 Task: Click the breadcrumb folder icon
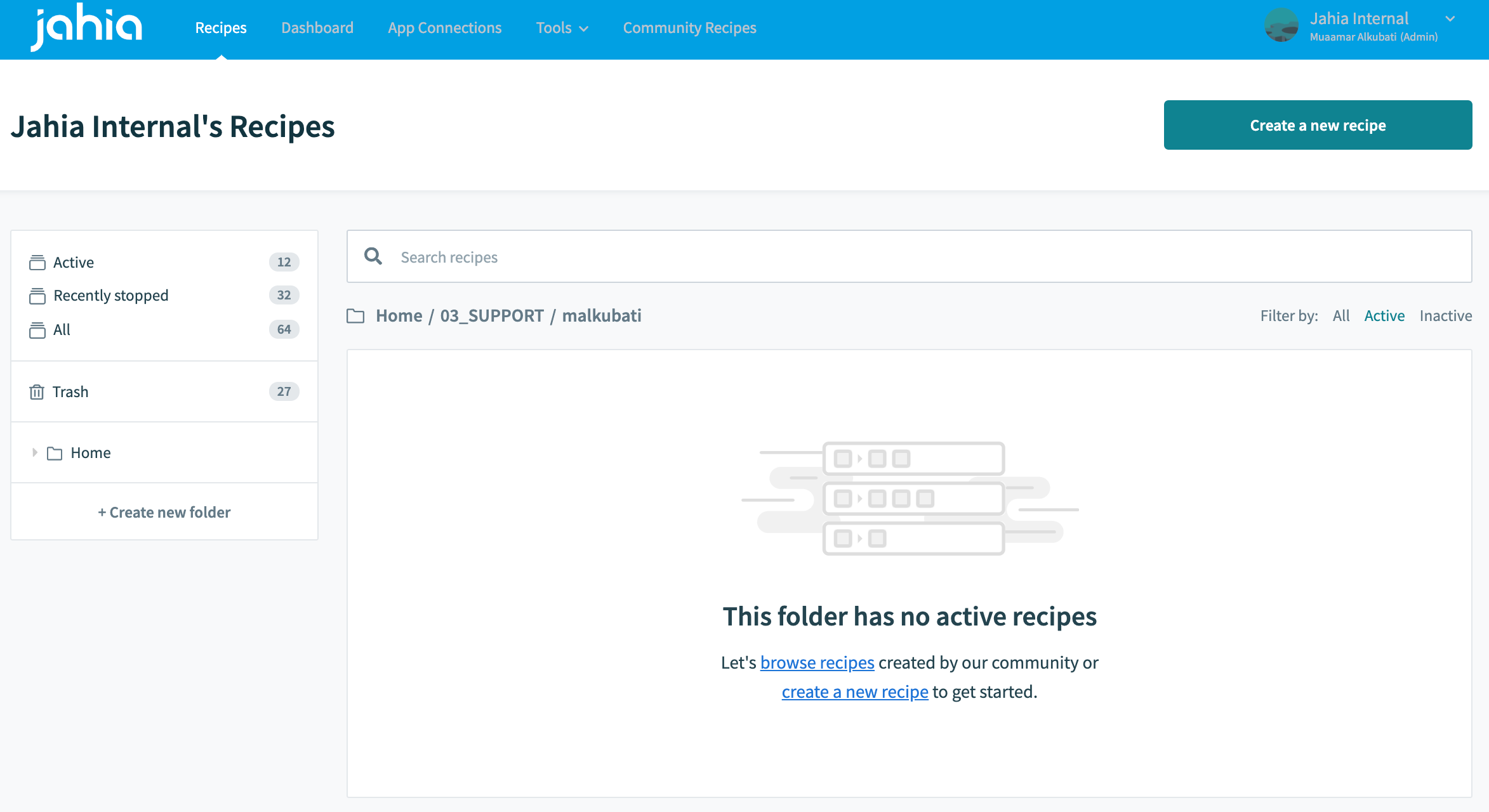coord(355,316)
